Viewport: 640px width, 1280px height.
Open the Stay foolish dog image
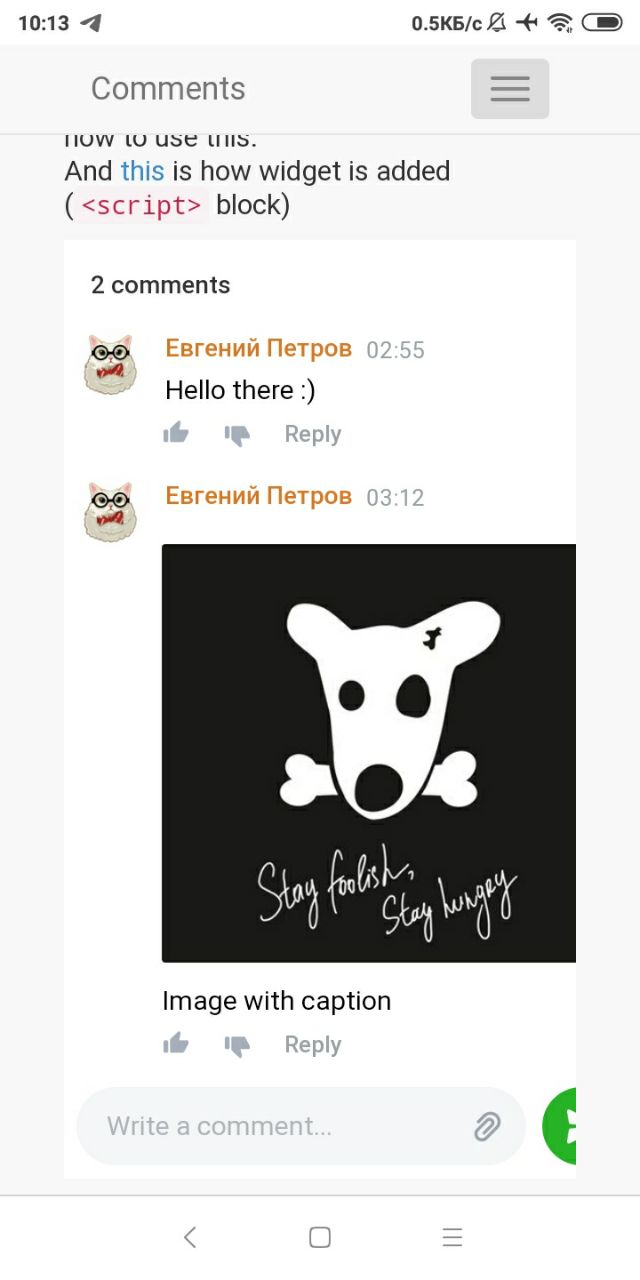click(369, 753)
